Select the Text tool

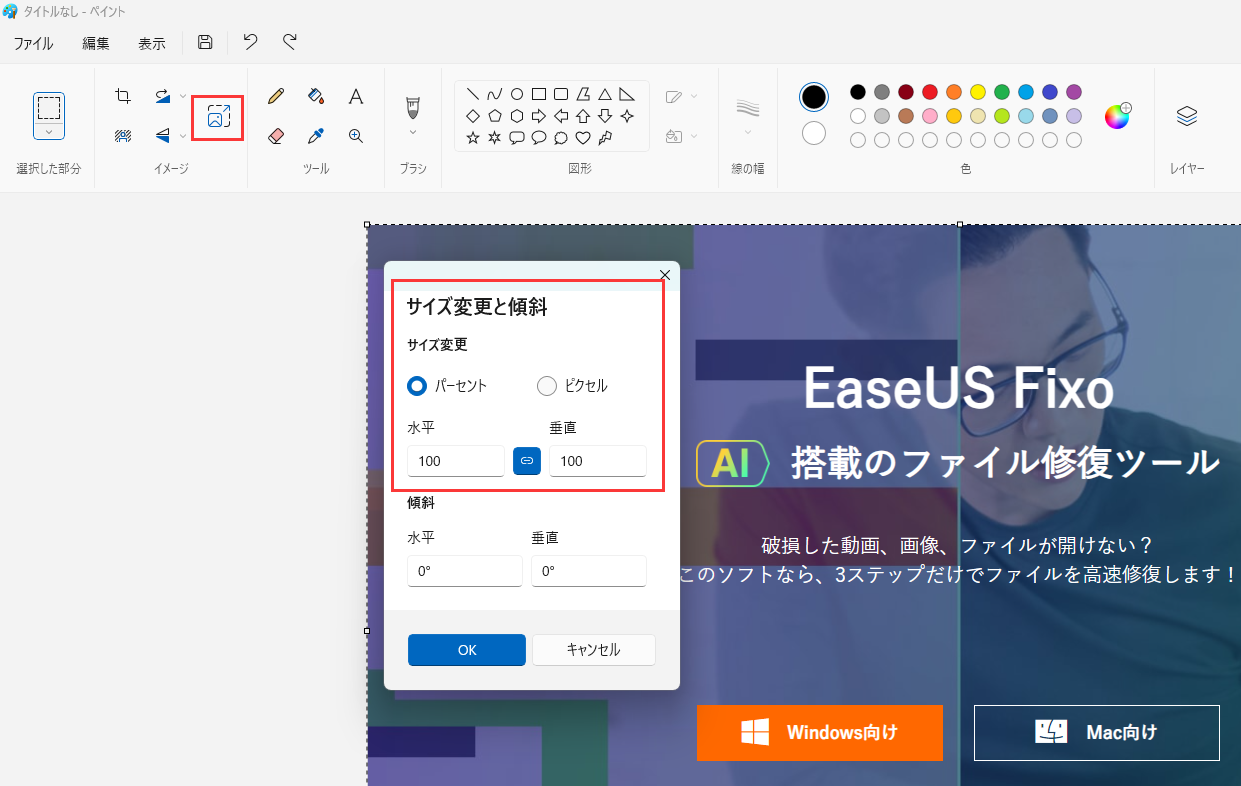(x=356, y=96)
